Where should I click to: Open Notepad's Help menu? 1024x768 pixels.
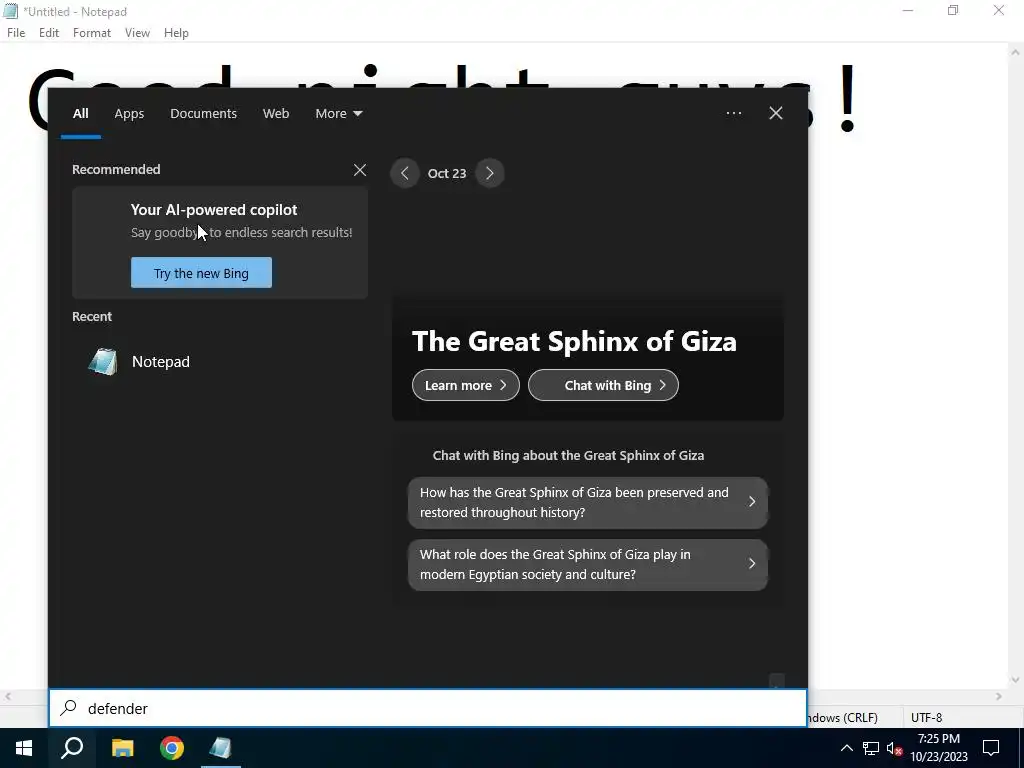[x=176, y=33]
